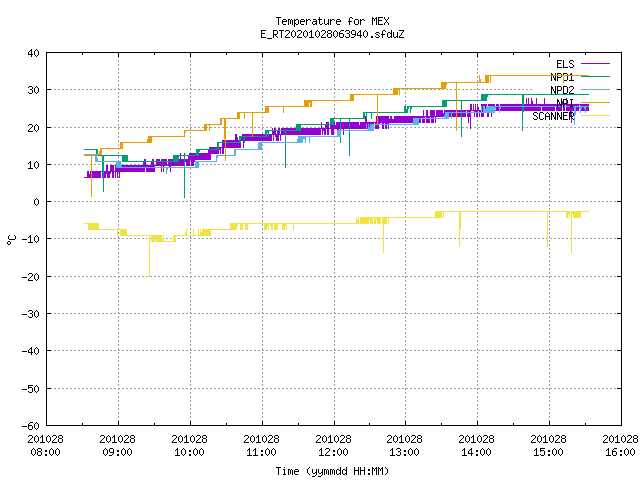Click the NPI legend label
Viewport: 640px width, 480px height.
[x=565, y=103]
